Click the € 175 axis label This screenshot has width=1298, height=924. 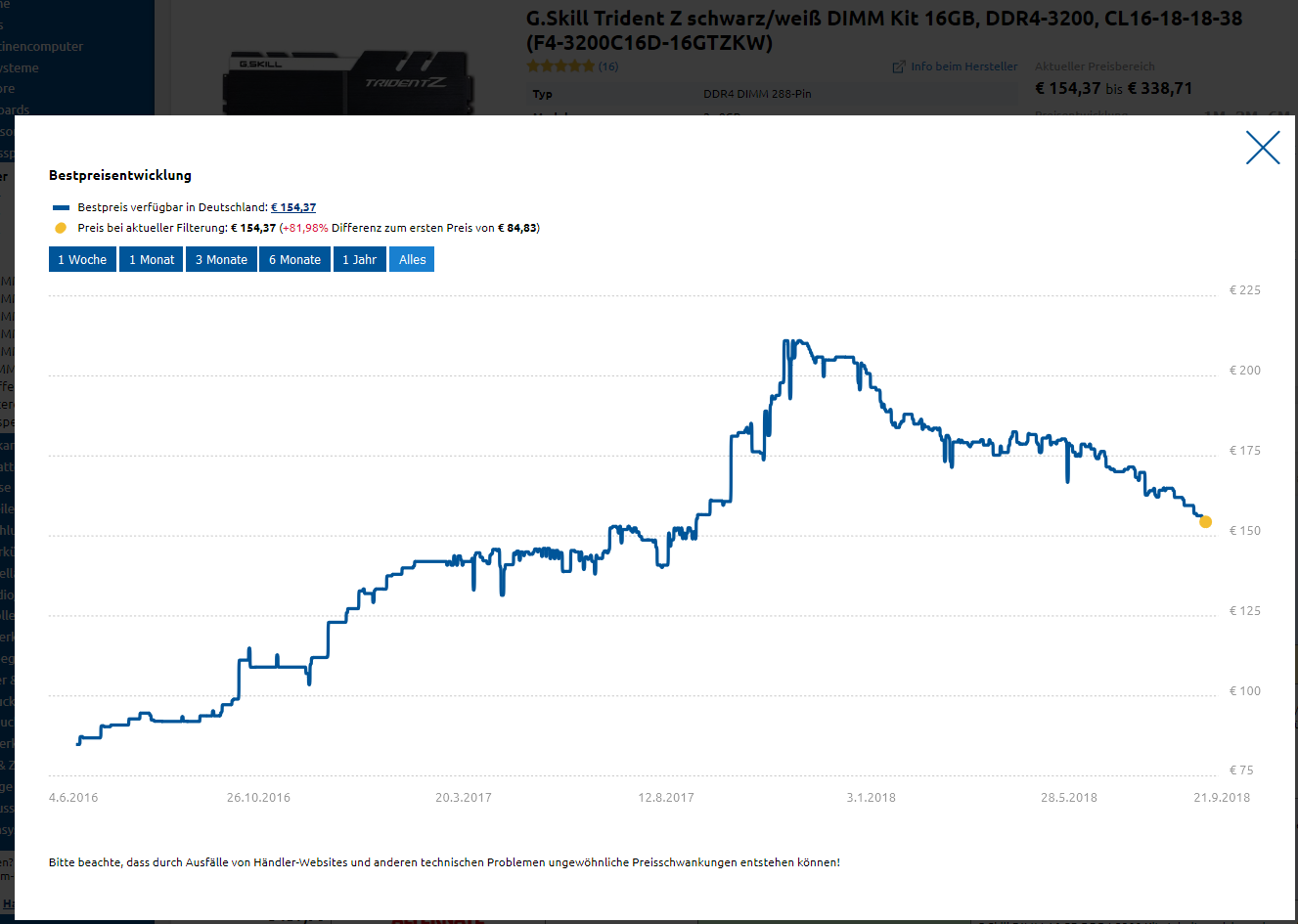coord(1244,451)
